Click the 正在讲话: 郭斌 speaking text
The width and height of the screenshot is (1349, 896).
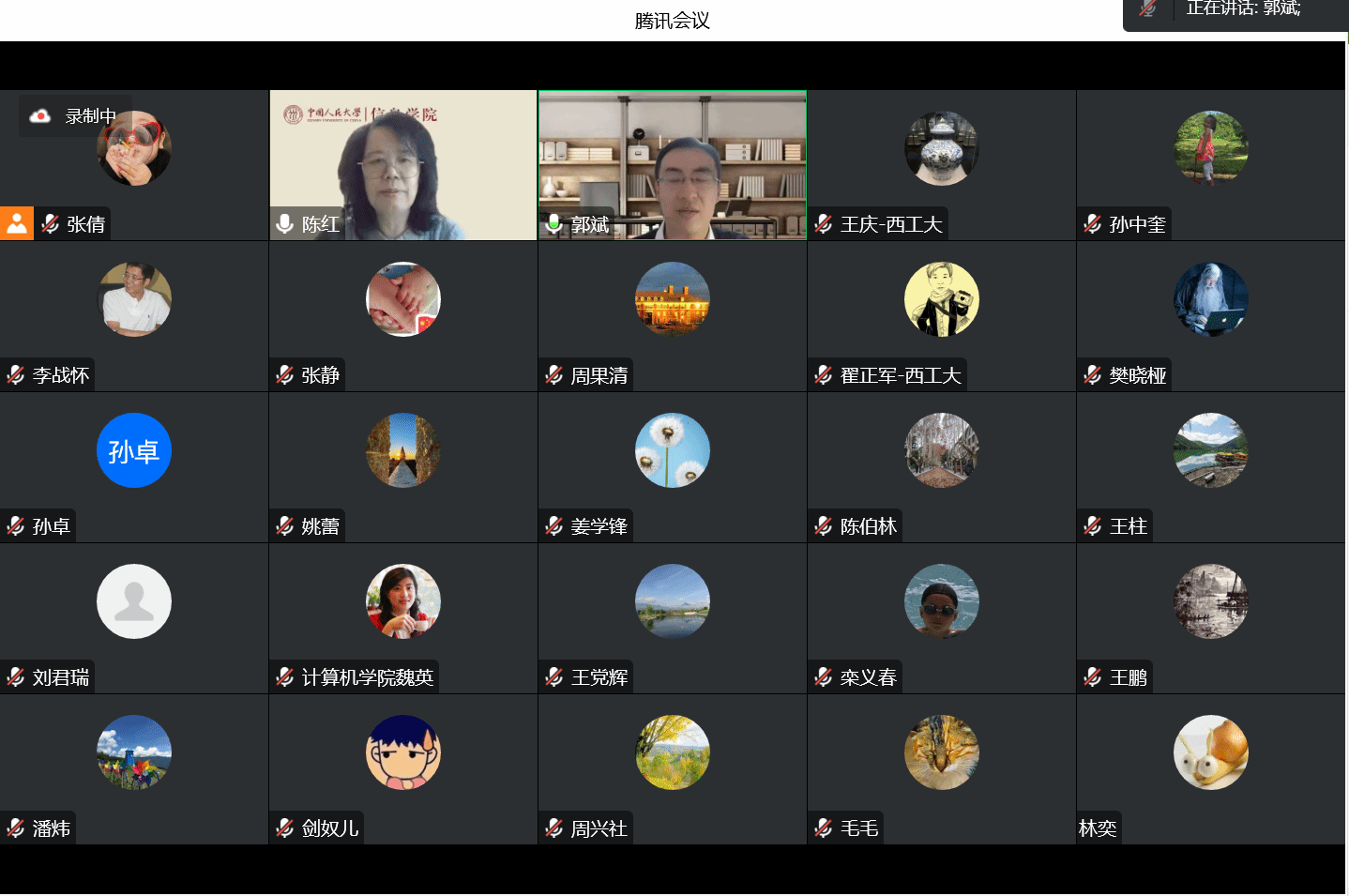(1243, 9)
